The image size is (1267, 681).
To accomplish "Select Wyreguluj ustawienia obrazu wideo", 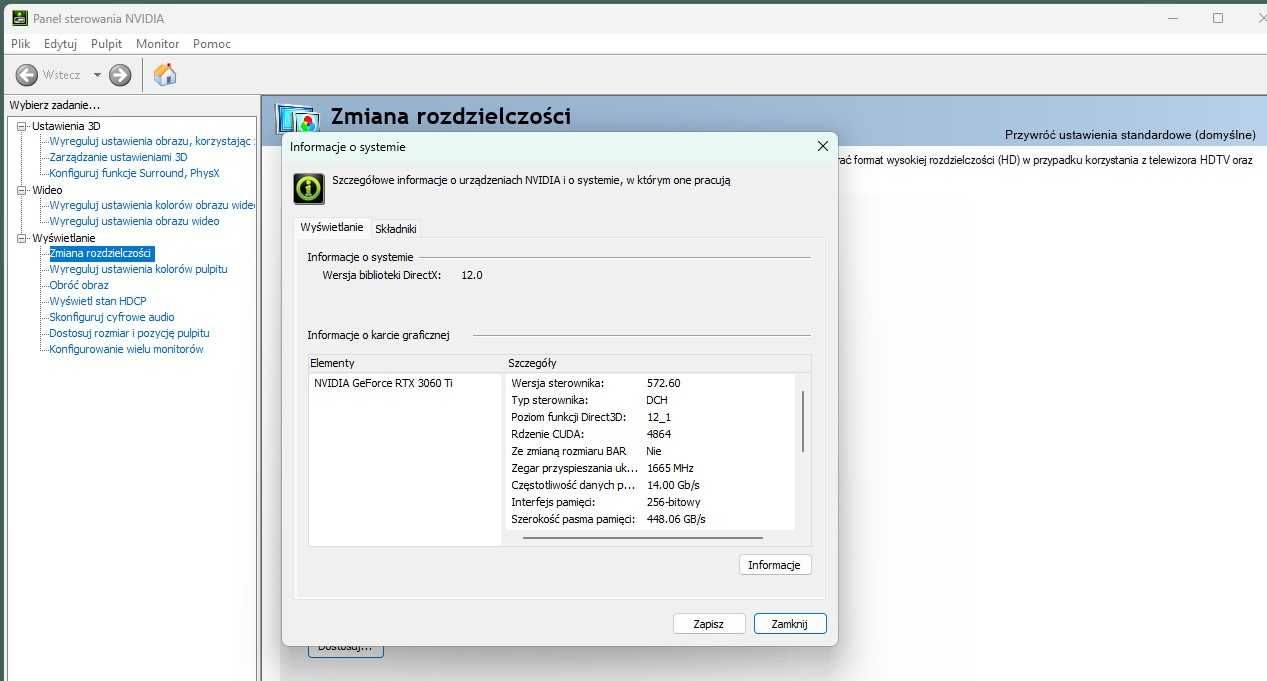I will click(x=134, y=221).
